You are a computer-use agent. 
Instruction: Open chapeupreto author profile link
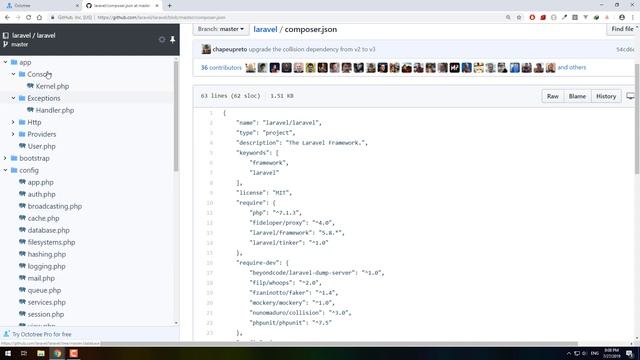[230, 49]
